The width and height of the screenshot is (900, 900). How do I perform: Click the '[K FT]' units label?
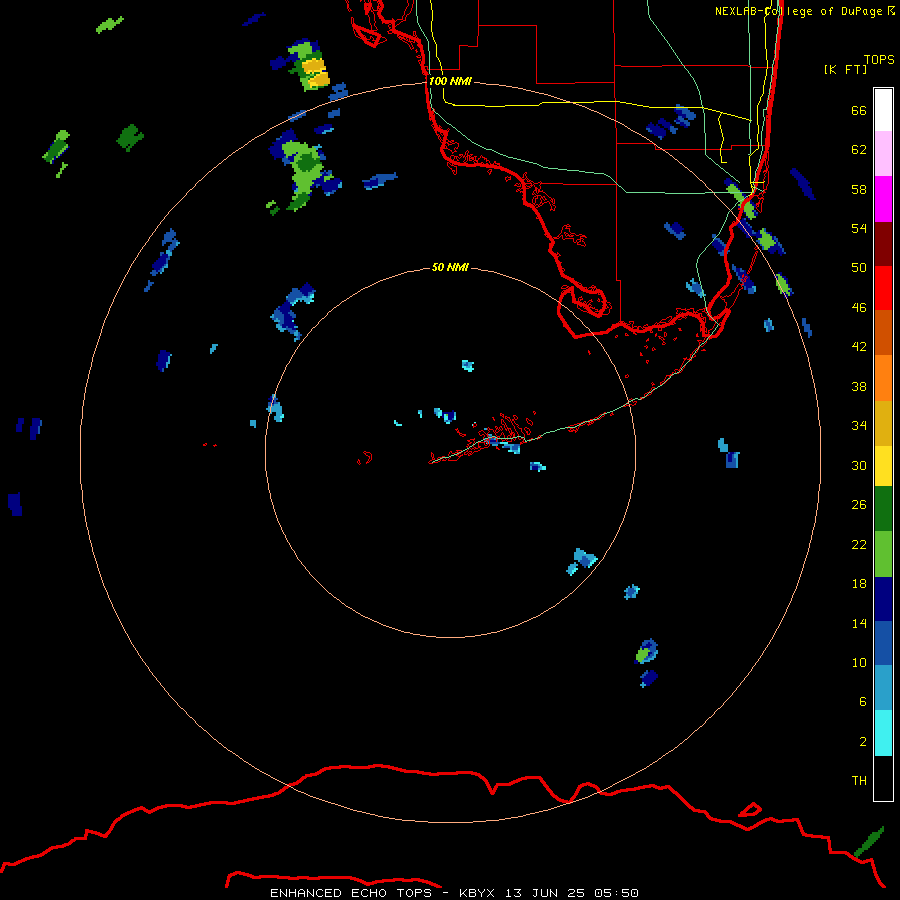click(845, 69)
